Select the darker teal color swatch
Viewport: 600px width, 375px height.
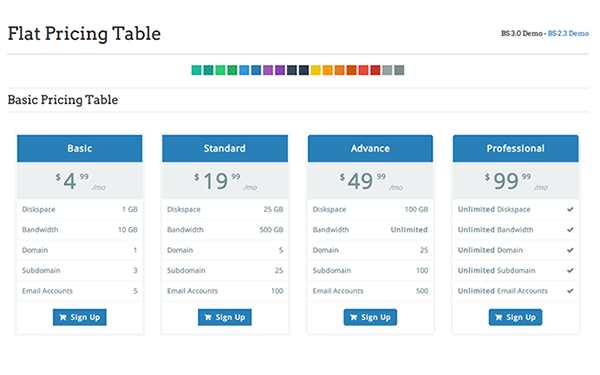208,70
